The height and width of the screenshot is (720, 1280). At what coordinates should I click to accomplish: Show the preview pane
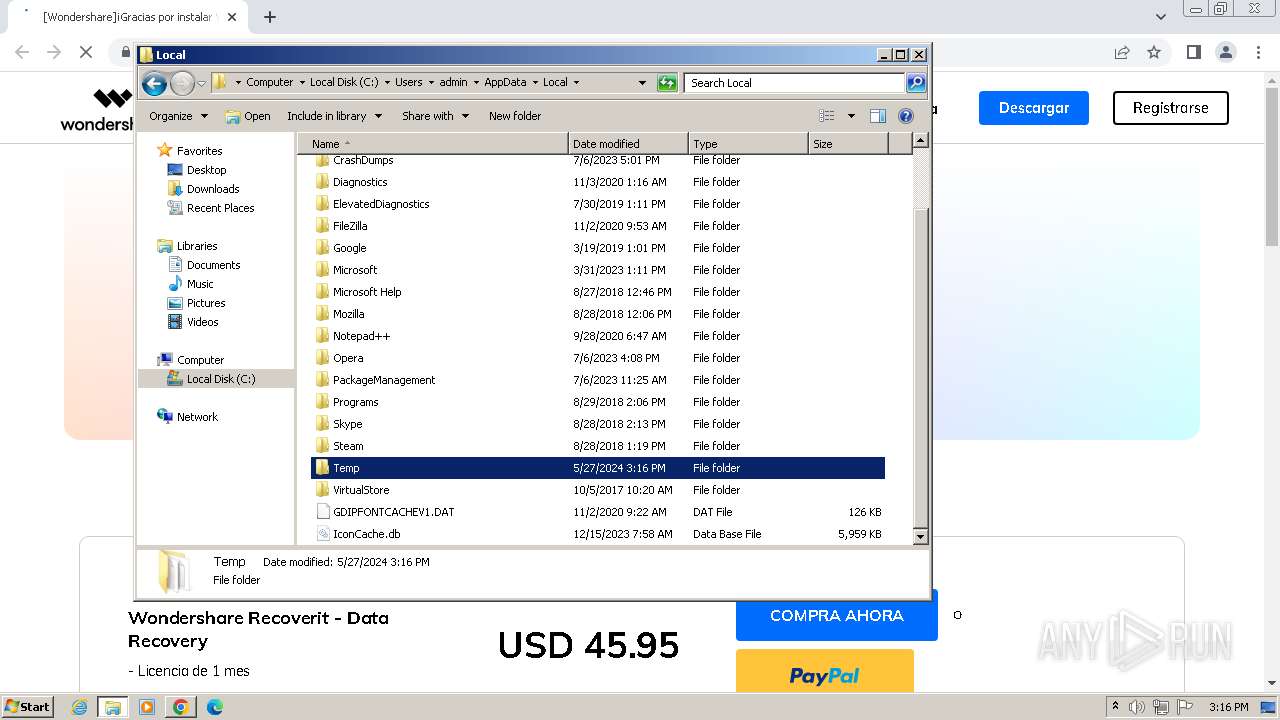point(878,116)
